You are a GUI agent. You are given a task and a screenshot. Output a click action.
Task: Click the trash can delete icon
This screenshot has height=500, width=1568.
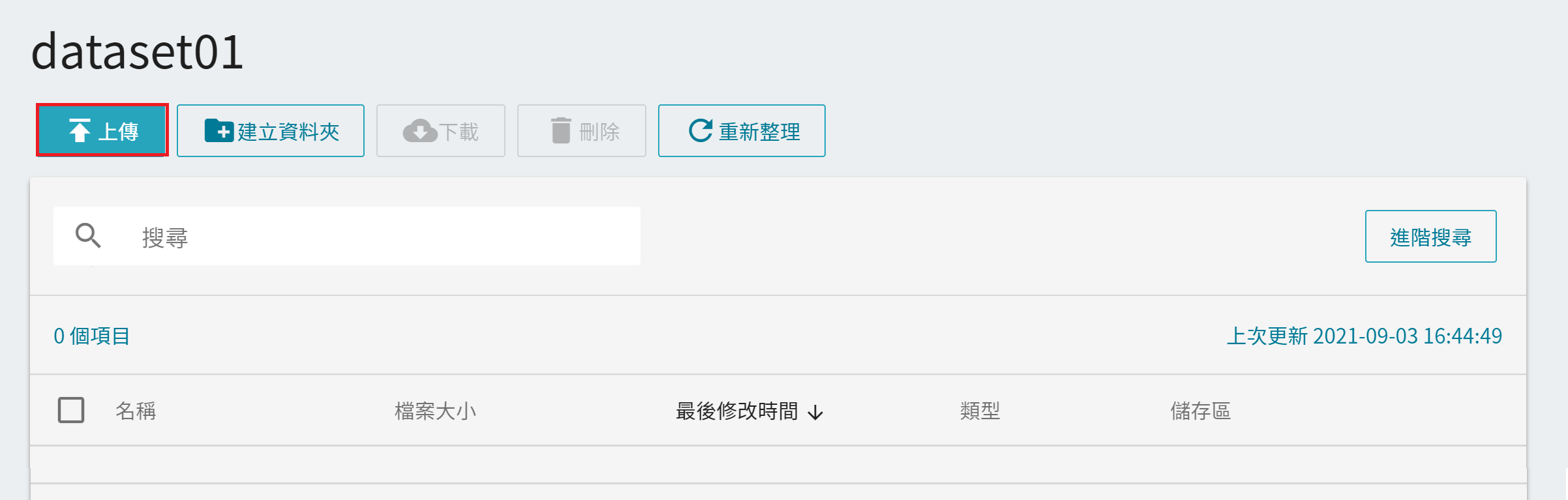(561, 130)
